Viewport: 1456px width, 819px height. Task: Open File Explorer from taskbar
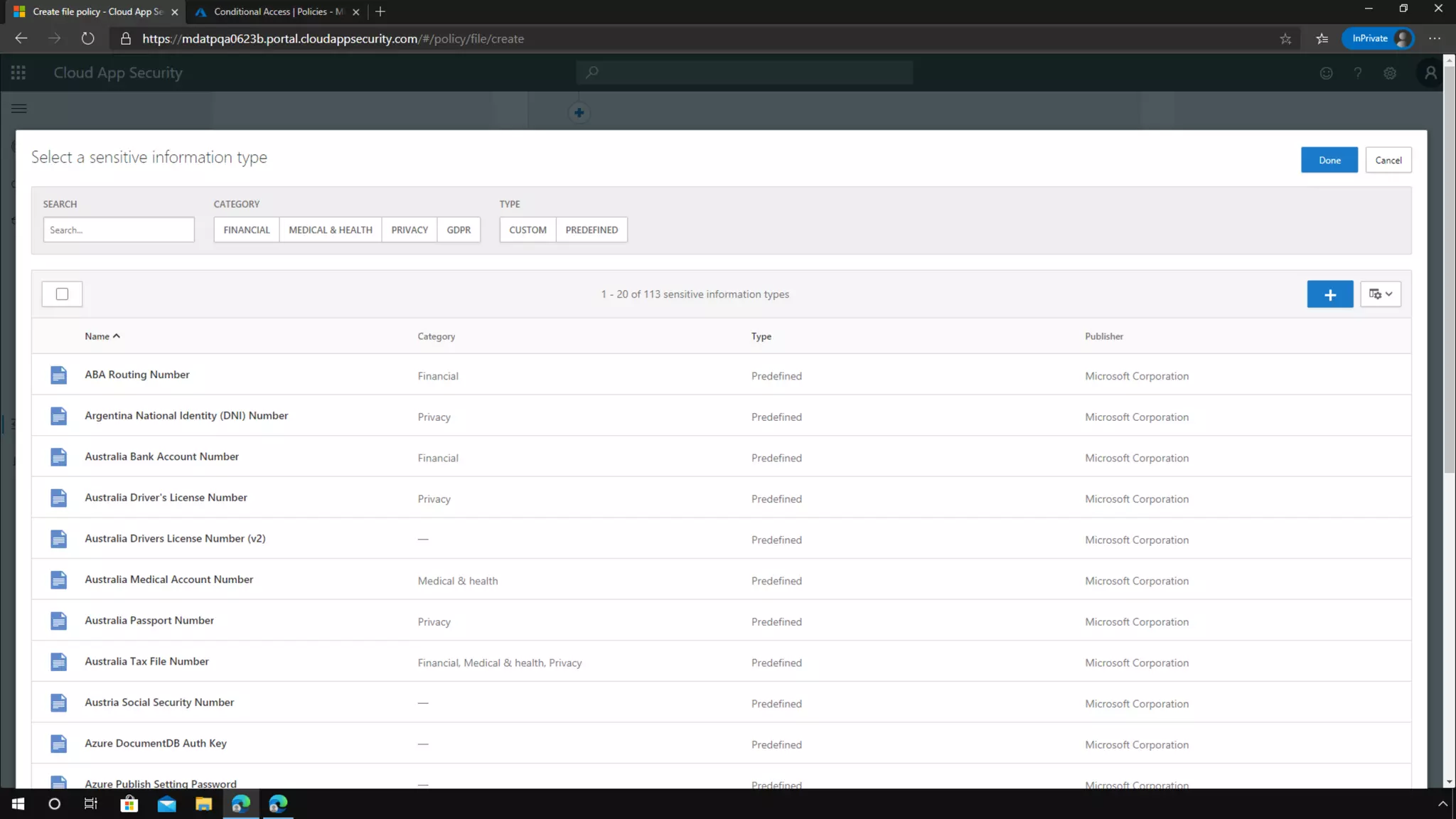[203, 804]
